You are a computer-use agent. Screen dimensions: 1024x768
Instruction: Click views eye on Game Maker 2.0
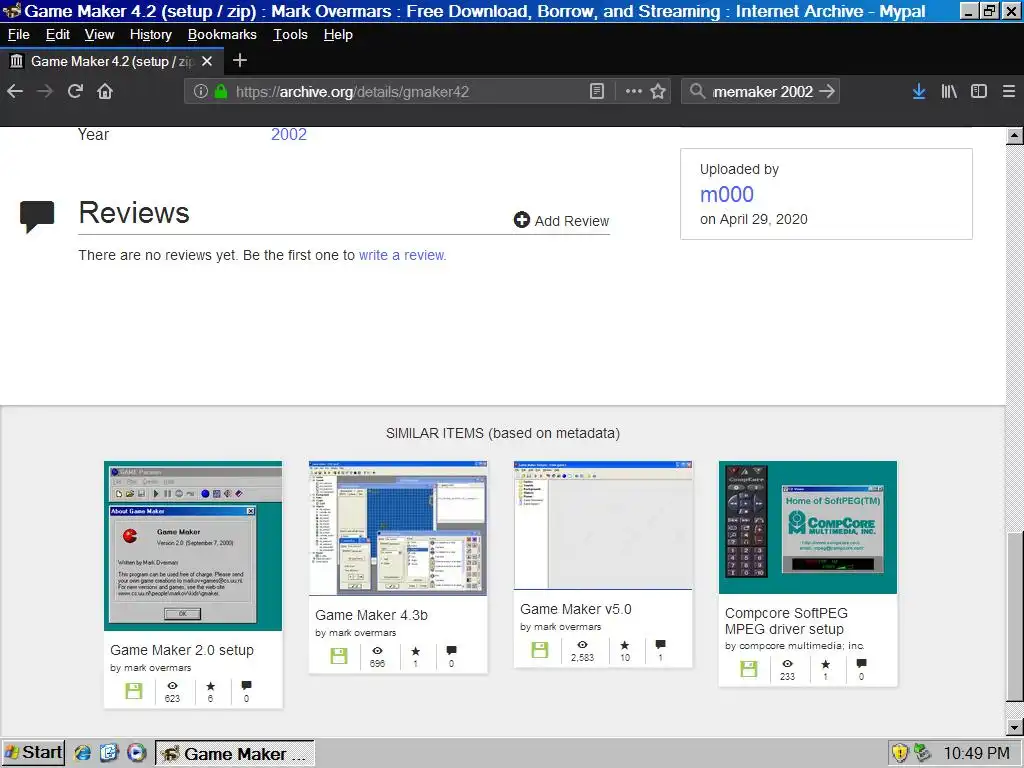[172, 686]
